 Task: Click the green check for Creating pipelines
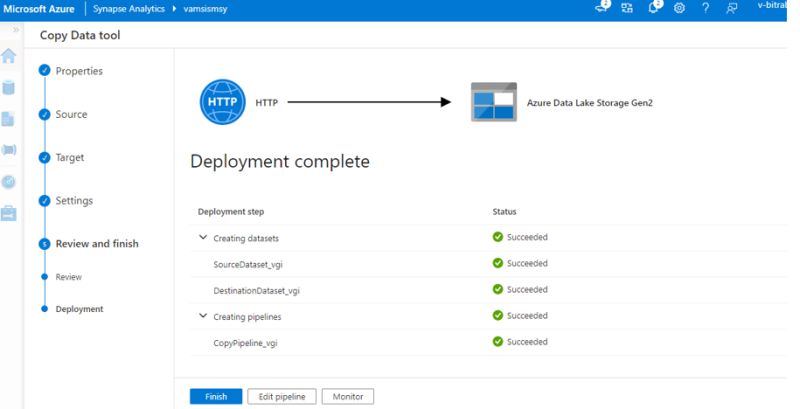coord(498,315)
